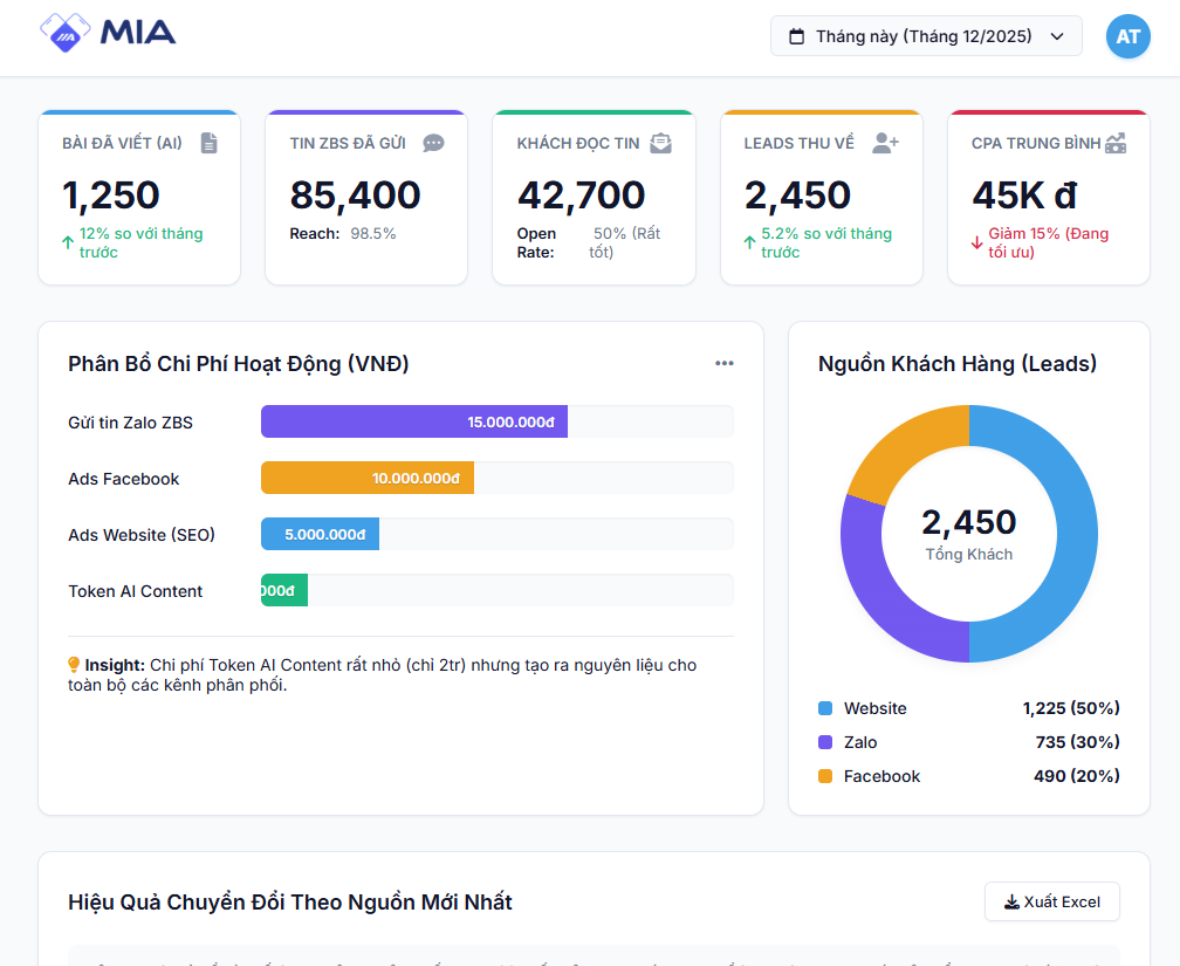
Task: Click the Ads Website (SEO) blue bar
Action: pos(320,534)
